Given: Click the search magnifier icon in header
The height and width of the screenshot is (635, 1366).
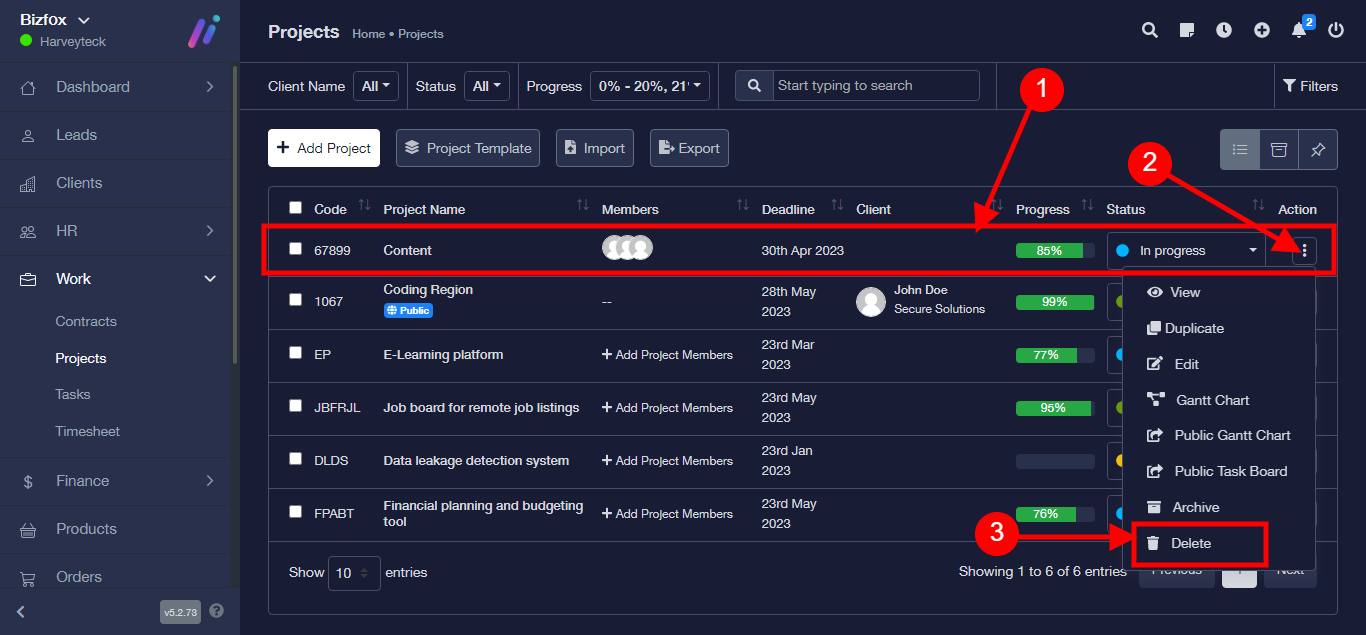Looking at the screenshot, I should pyautogui.click(x=1150, y=31).
